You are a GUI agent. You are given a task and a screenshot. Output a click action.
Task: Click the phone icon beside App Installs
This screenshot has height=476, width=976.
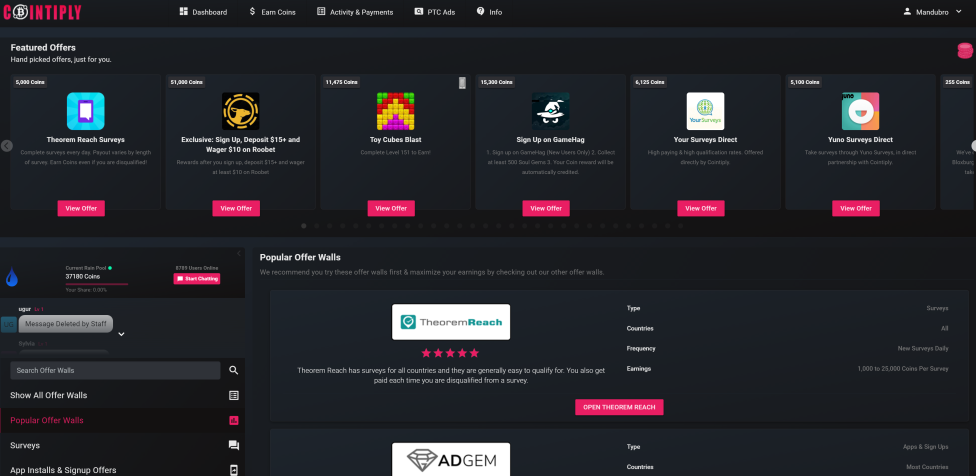pyautogui.click(x=234, y=470)
